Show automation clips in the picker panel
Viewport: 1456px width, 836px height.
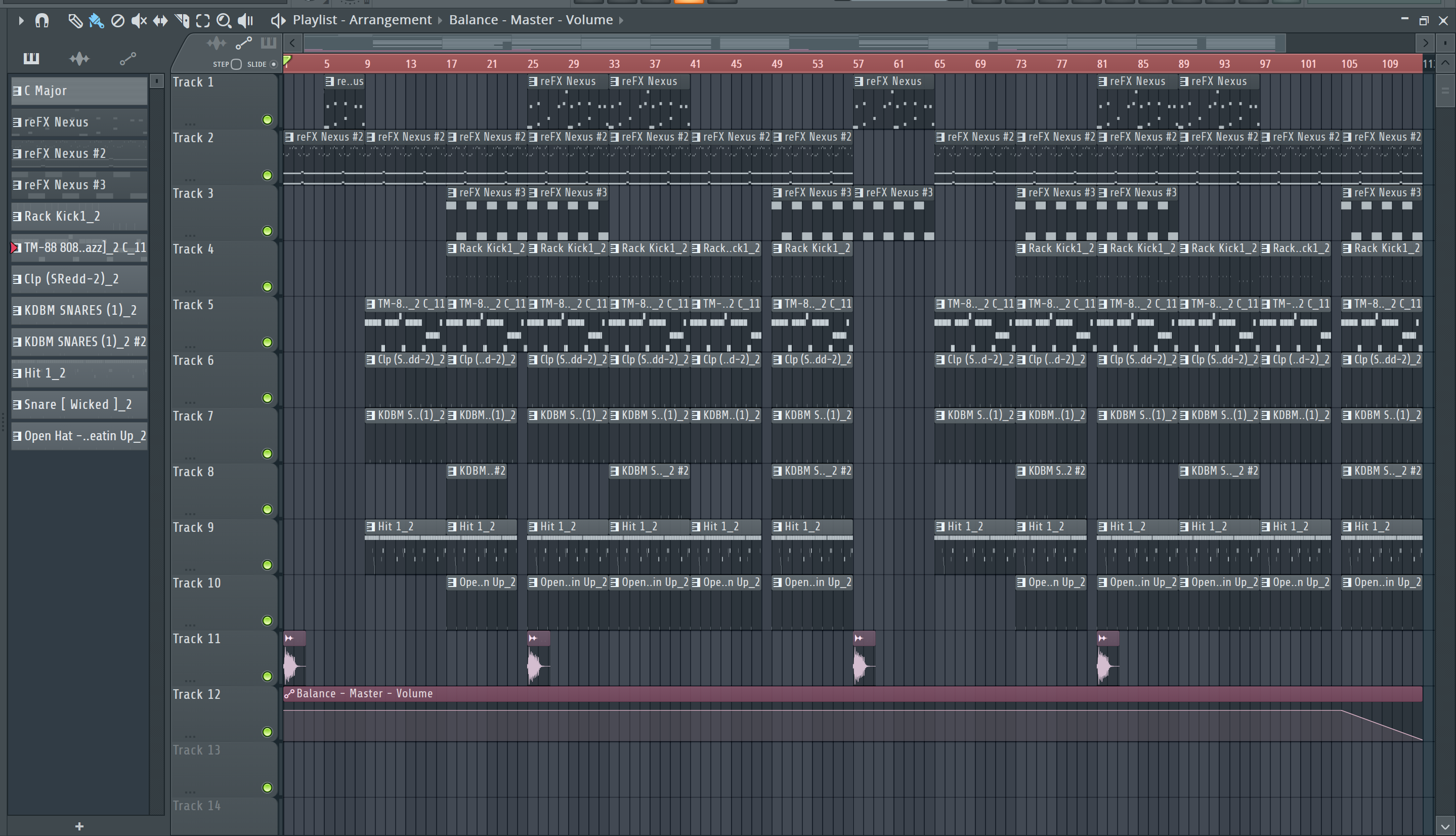pos(127,58)
